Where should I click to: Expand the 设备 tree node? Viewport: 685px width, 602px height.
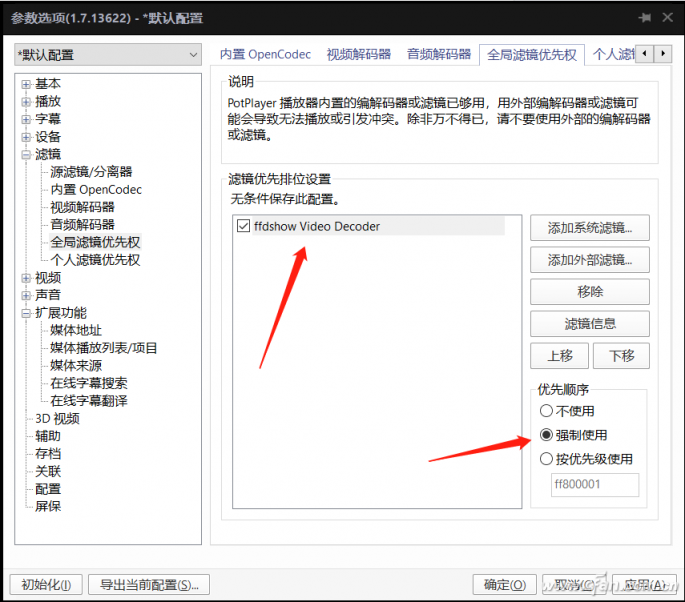[26, 137]
